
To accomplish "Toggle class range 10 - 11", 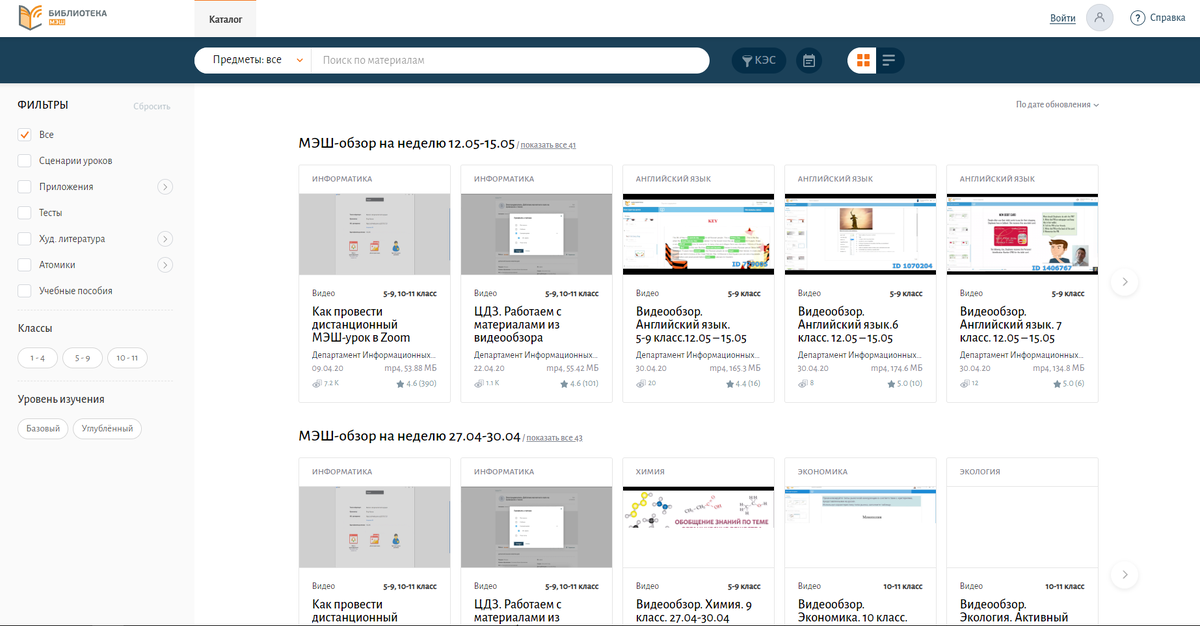I will [127, 358].
